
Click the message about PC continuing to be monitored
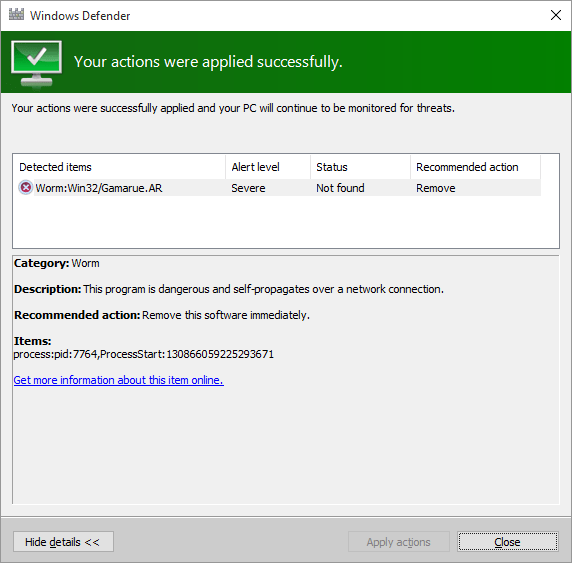pos(233,108)
